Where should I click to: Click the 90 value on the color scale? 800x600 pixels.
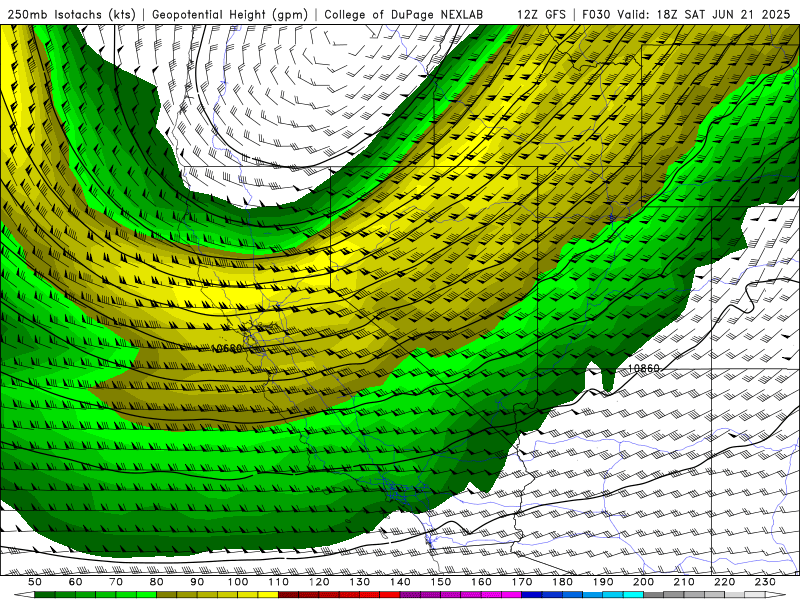tap(197, 582)
